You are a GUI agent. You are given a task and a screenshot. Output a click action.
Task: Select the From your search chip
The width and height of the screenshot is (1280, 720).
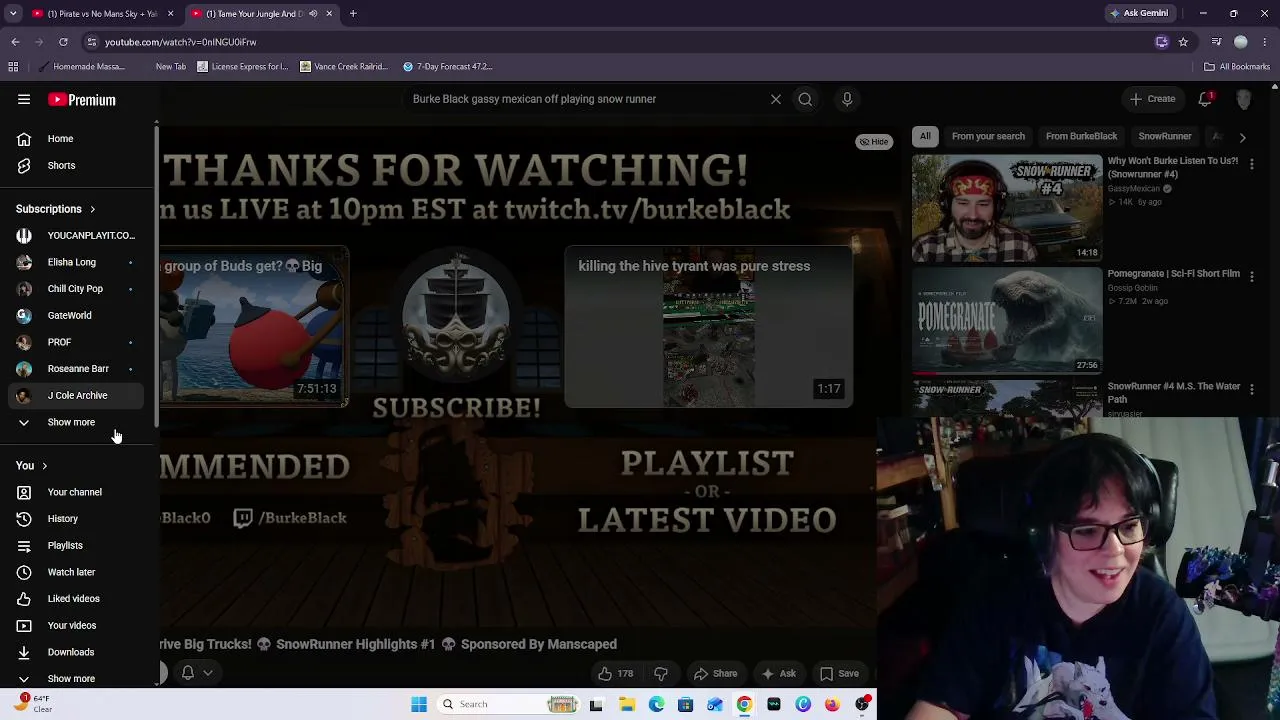988,136
